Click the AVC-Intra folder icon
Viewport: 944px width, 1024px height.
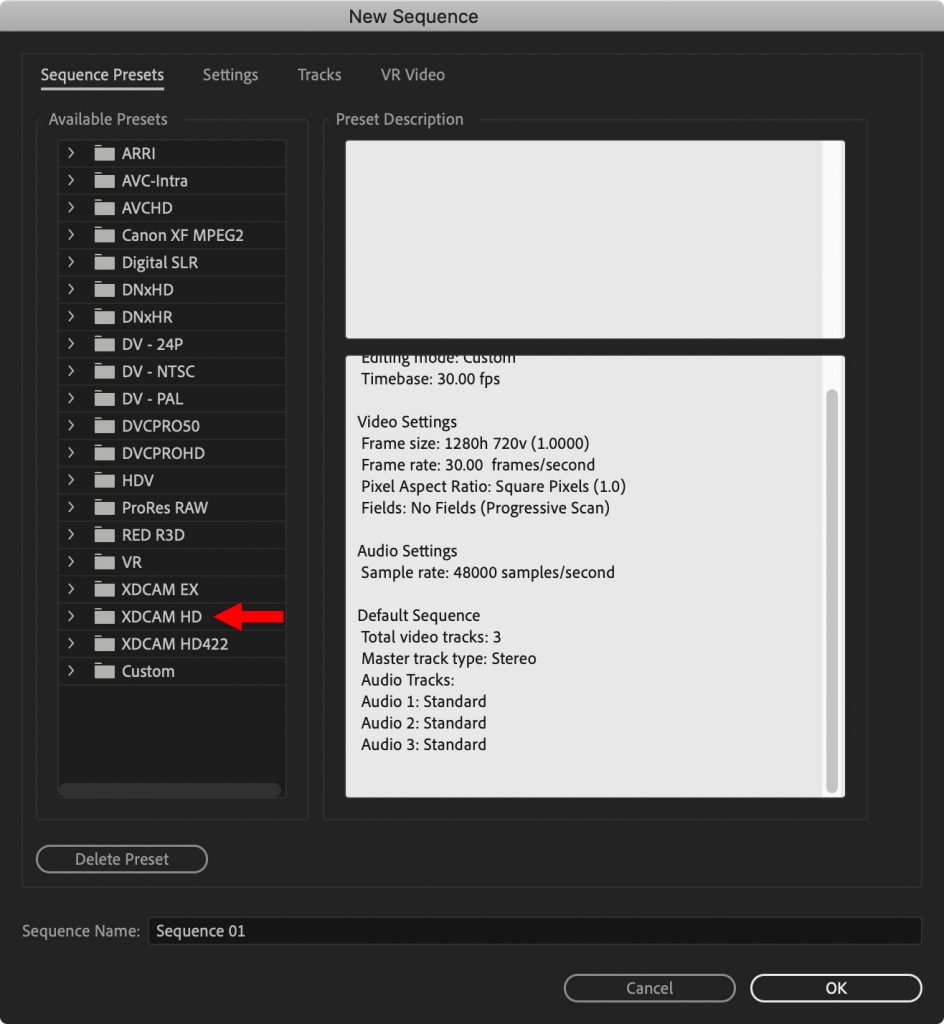pyautogui.click(x=104, y=181)
